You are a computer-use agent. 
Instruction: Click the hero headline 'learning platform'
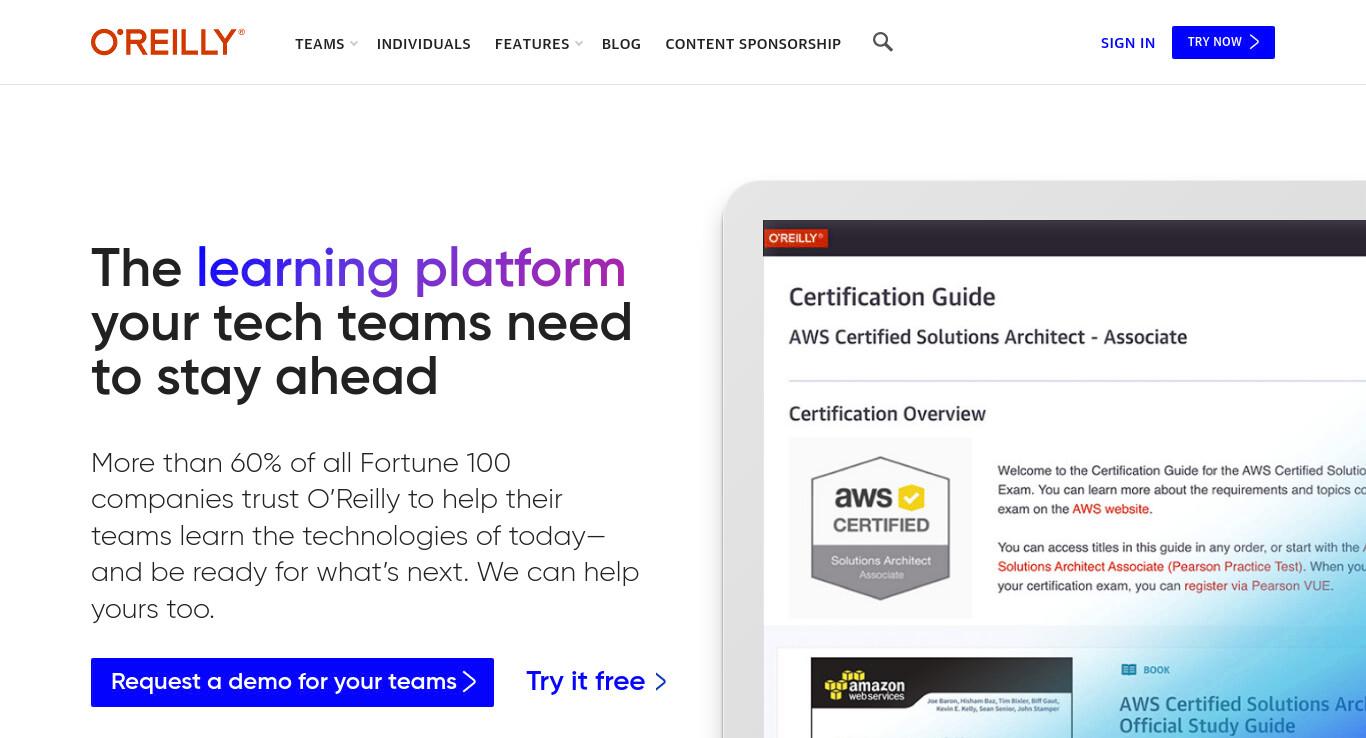tap(410, 268)
